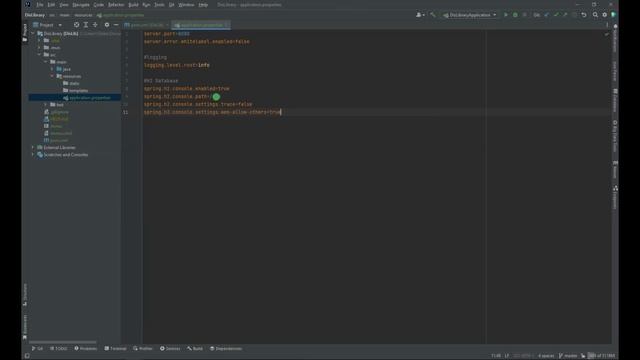The height and width of the screenshot is (360, 640).
Task: Open the Run menu
Action: (x=146, y=5)
